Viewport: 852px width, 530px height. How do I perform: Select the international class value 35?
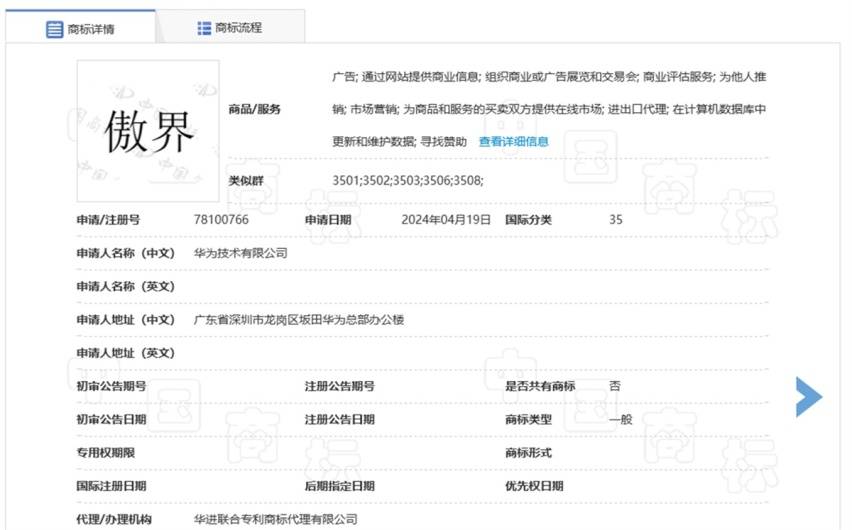point(616,220)
